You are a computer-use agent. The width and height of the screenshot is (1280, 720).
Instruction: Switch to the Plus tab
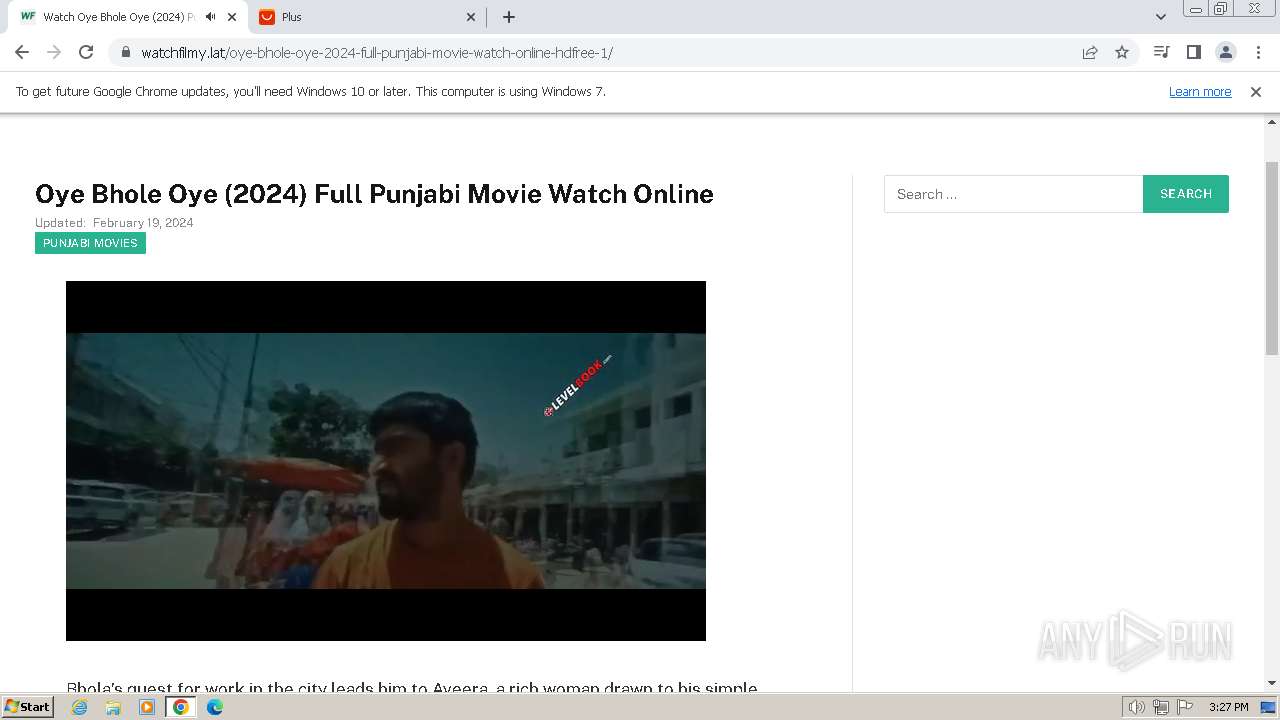click(x=366, y=17)
